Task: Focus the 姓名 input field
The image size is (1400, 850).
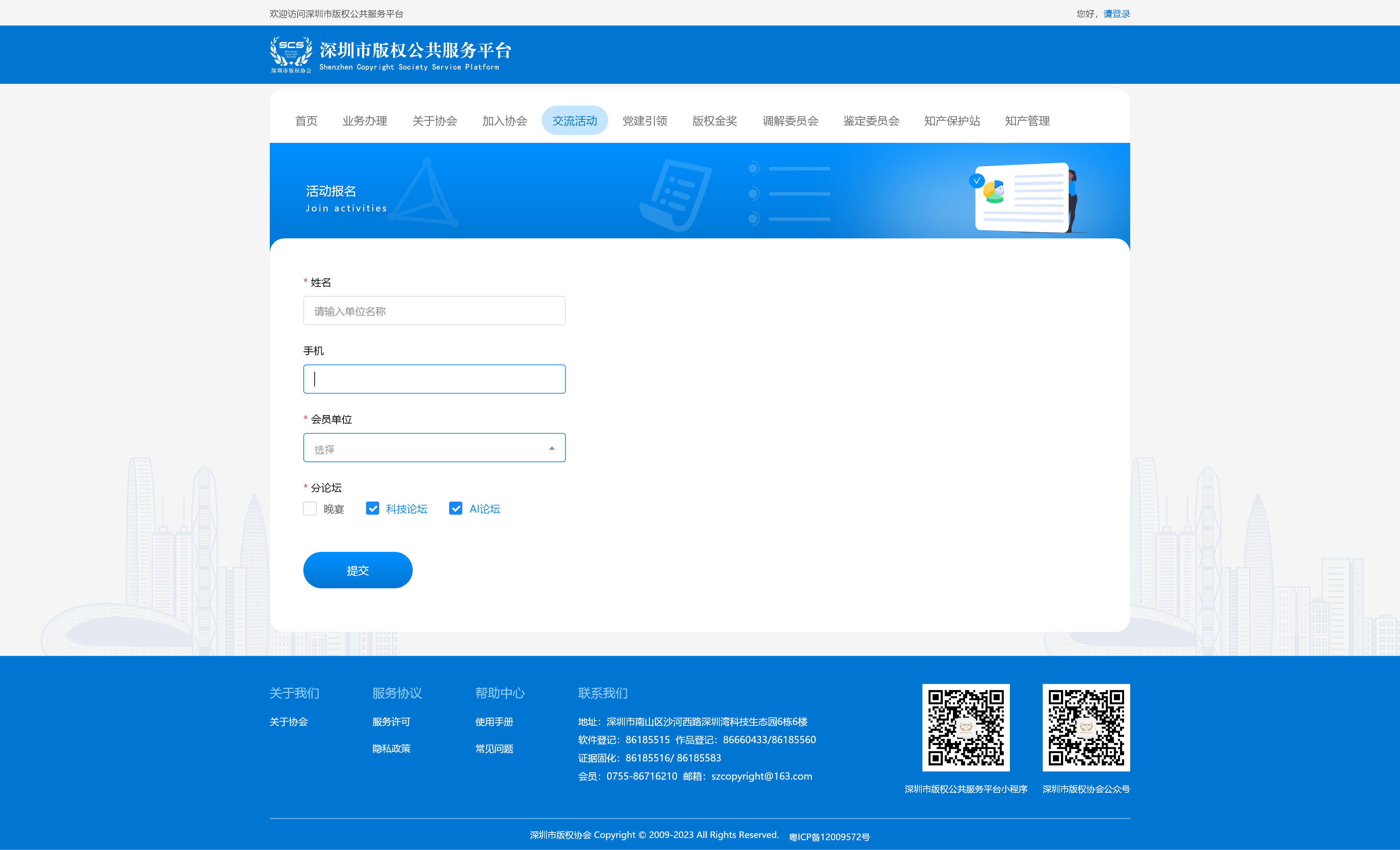Action: pyautogui.click(x=434, y=311)
